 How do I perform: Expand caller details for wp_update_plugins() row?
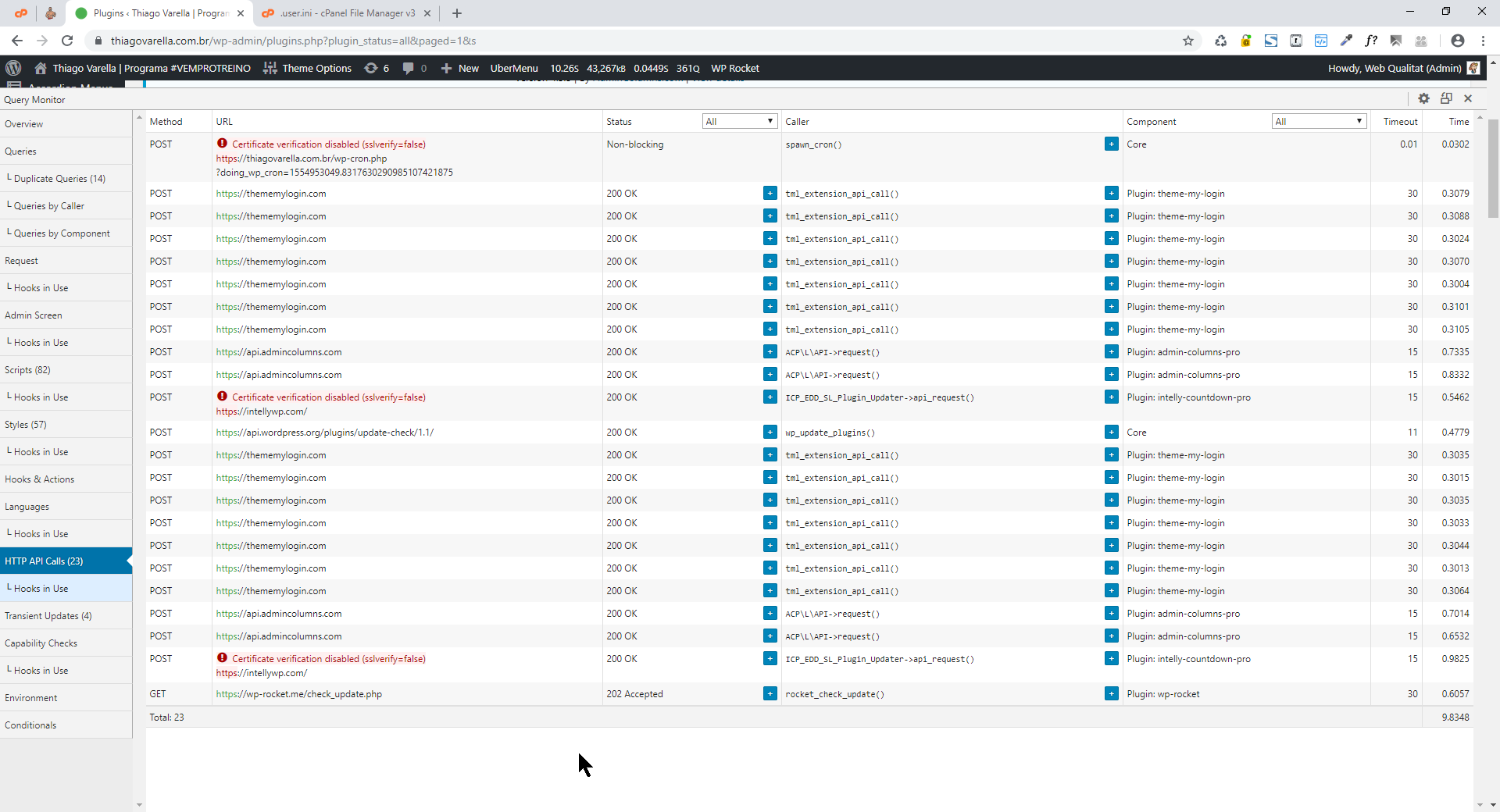pos(1112,432)
